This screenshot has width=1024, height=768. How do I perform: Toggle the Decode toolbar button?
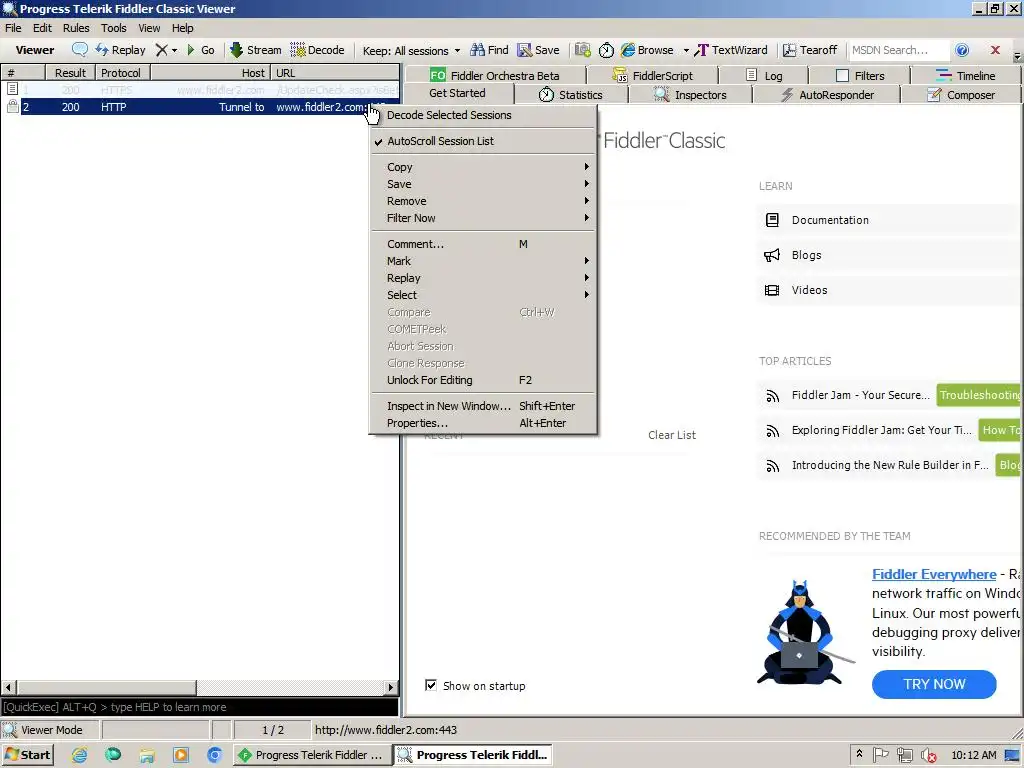click(x=317, y=50)
